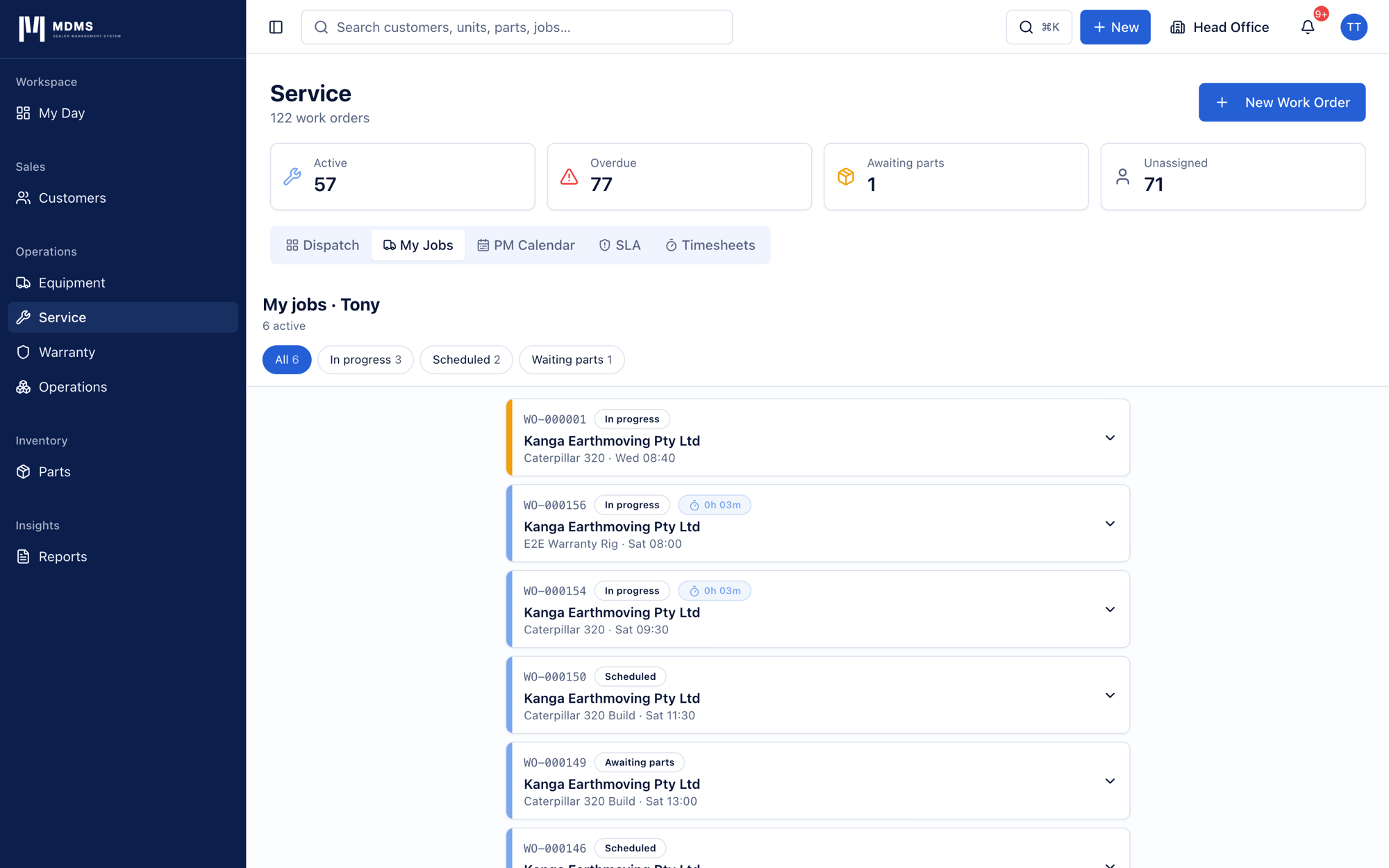Click the MDMS logo
The image size is (1389, 868).
70,28
